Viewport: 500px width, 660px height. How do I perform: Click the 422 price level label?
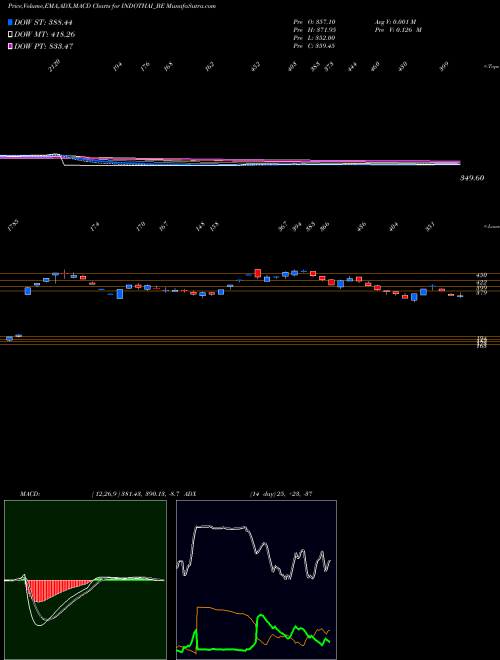pos(481,282)
